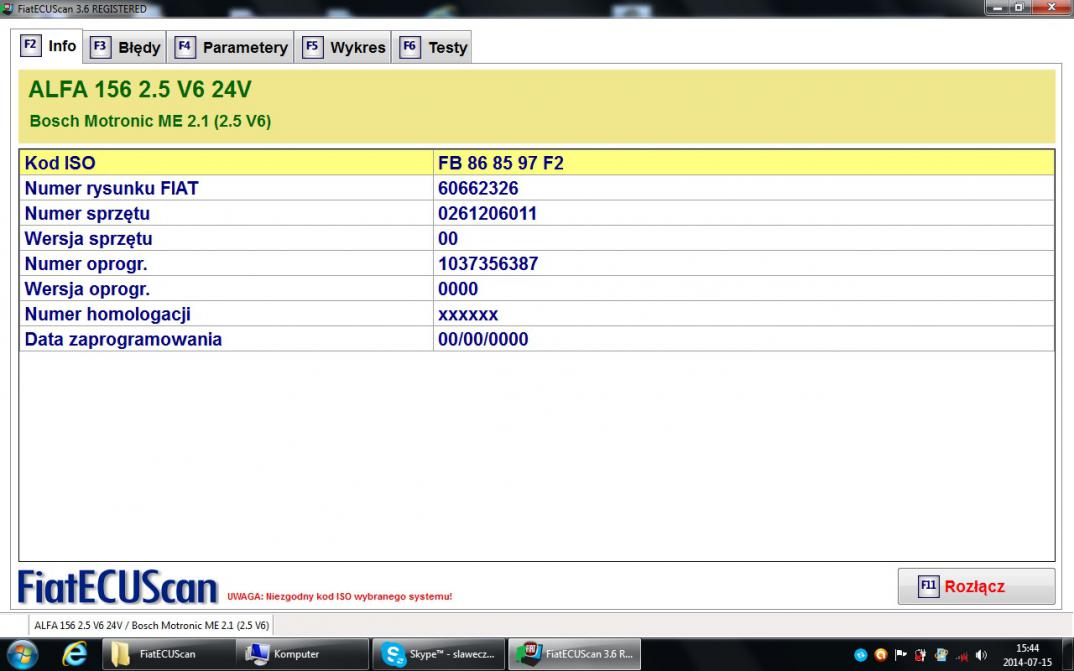
Task: Switch to the Info tab
Action: 47,46
